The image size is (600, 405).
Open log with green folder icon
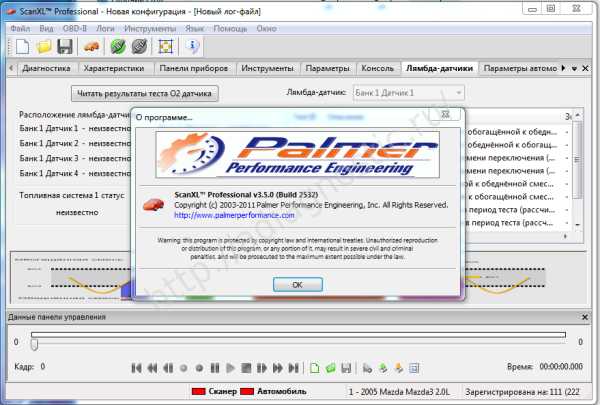coord(330,368)
